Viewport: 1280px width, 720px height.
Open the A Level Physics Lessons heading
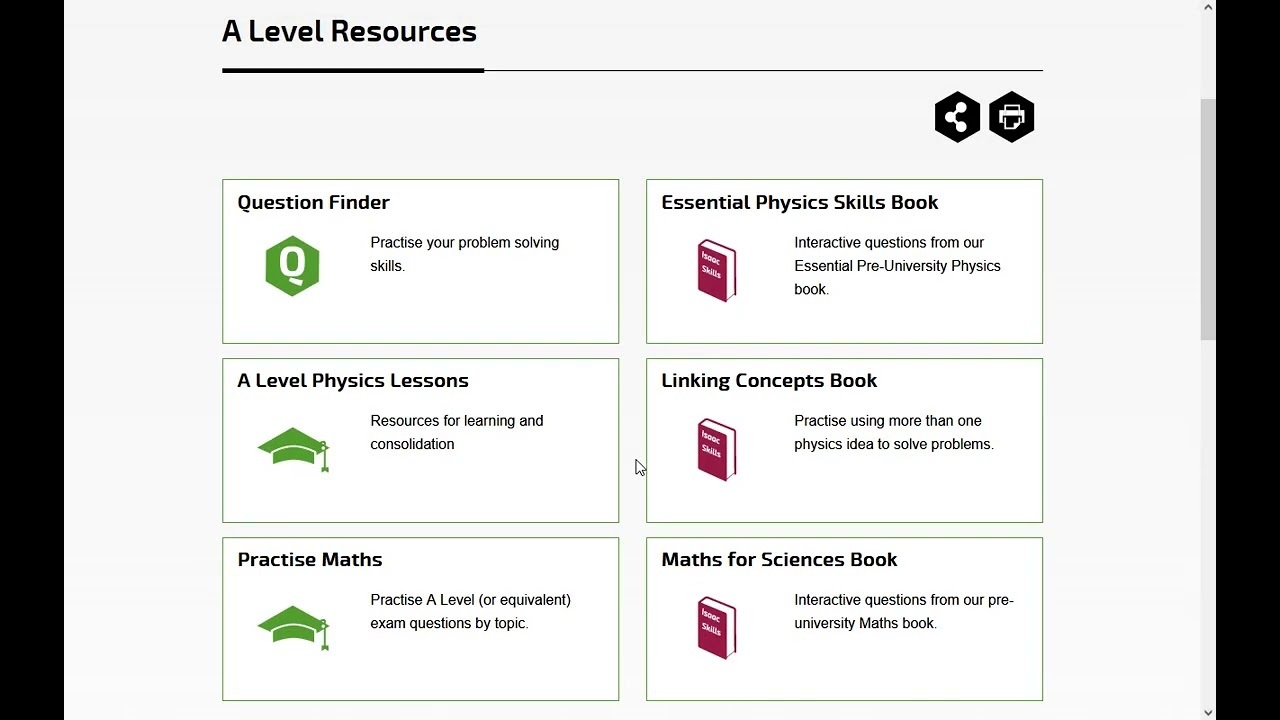click(x=353, y=380)
